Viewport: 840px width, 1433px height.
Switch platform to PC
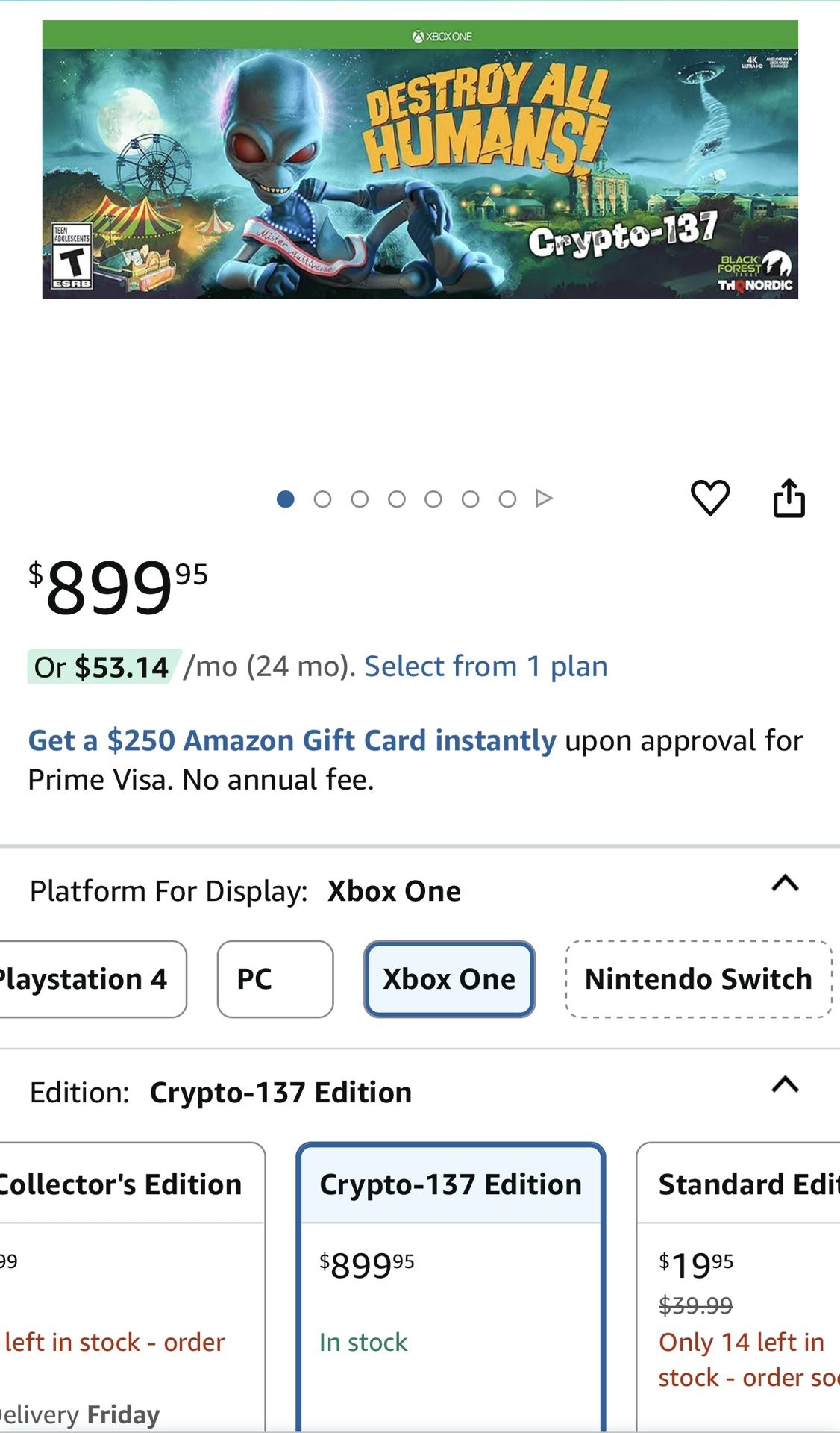click(275, 978)
